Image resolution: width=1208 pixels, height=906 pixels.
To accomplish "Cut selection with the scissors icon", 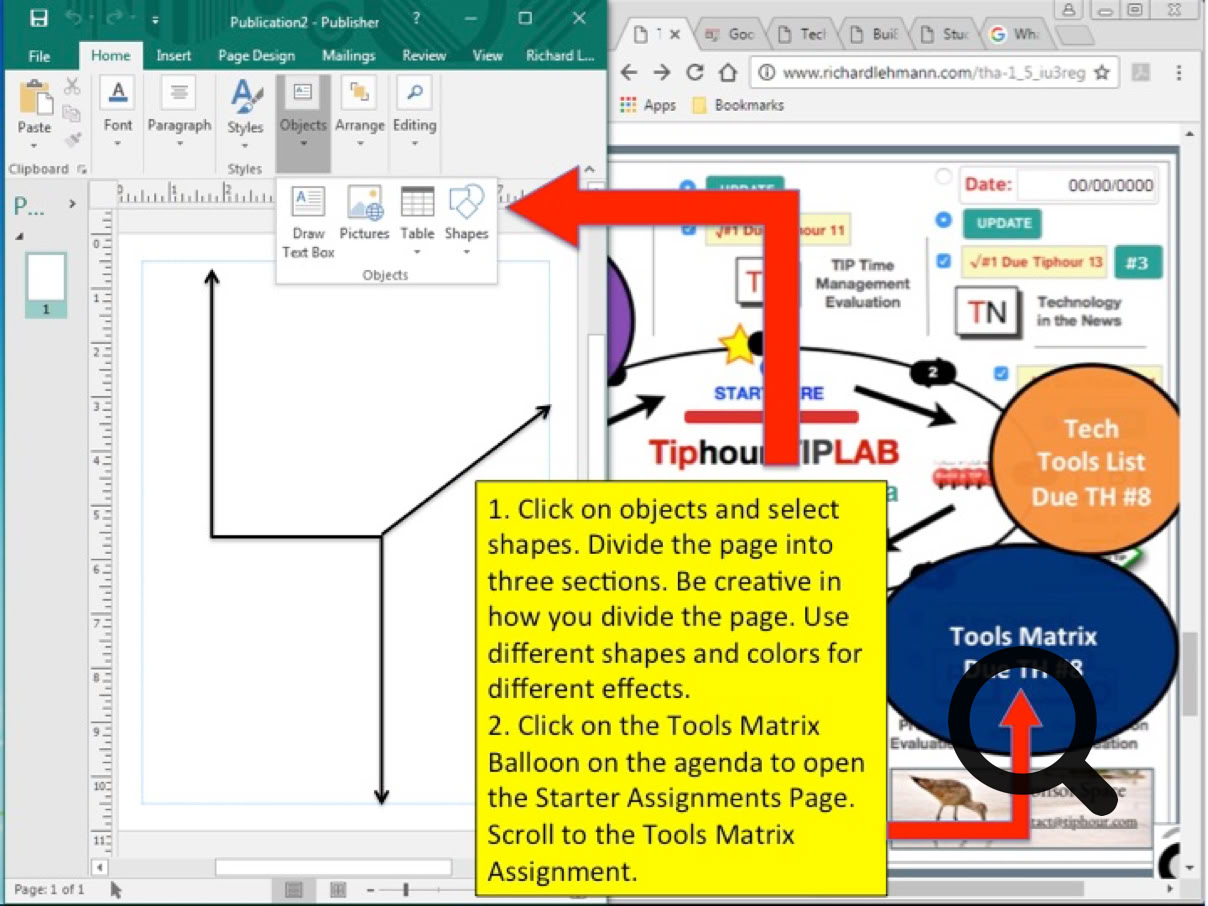I will [72, 87].
